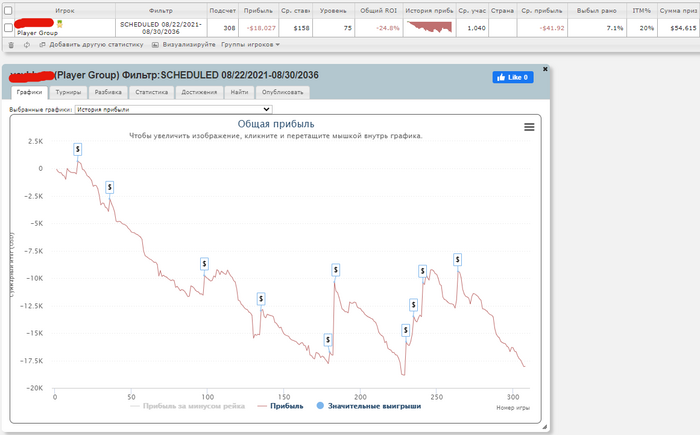Sort by the 'Игрок' column header

(x=65, y=10)
